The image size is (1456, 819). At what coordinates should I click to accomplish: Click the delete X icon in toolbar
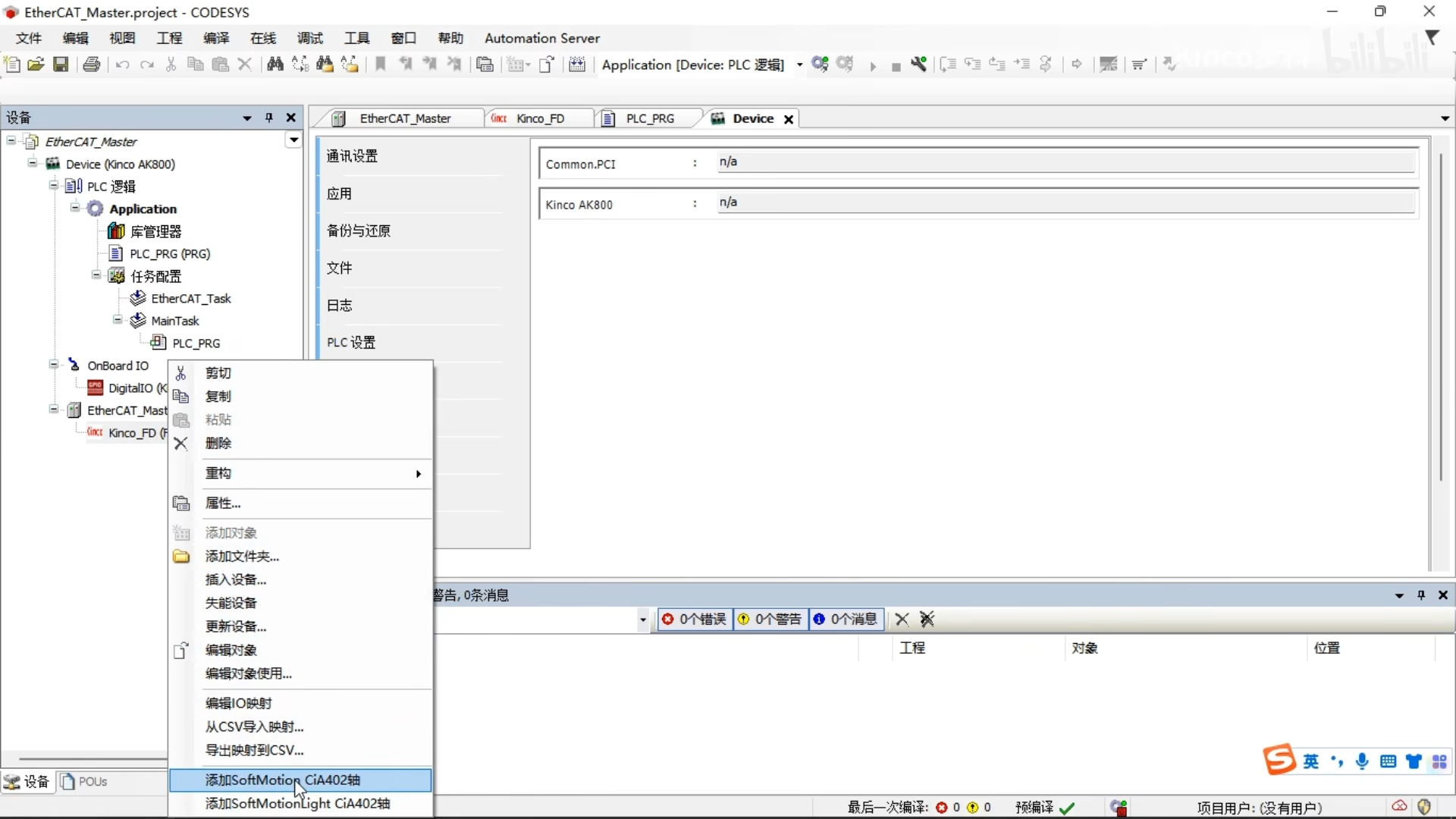(x=244, y=64)
